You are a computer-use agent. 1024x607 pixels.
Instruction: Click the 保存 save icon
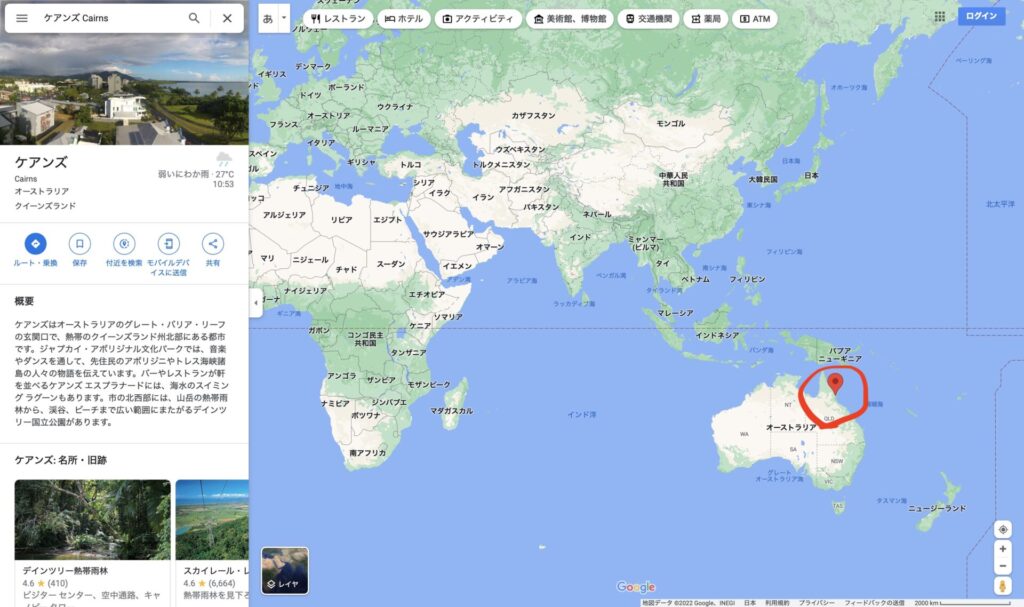click(80, 244)
